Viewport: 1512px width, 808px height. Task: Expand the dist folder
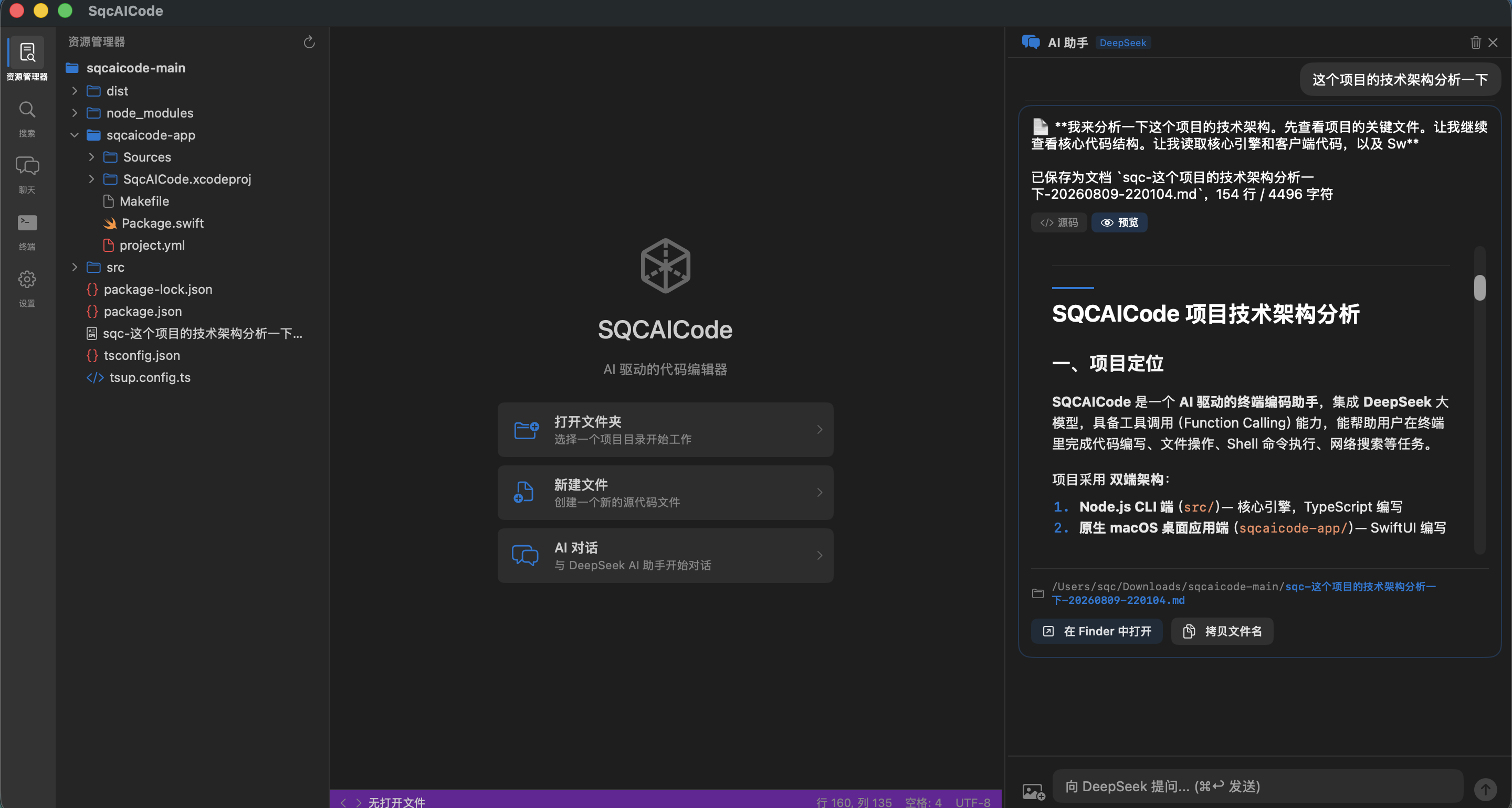click(75, 90)
